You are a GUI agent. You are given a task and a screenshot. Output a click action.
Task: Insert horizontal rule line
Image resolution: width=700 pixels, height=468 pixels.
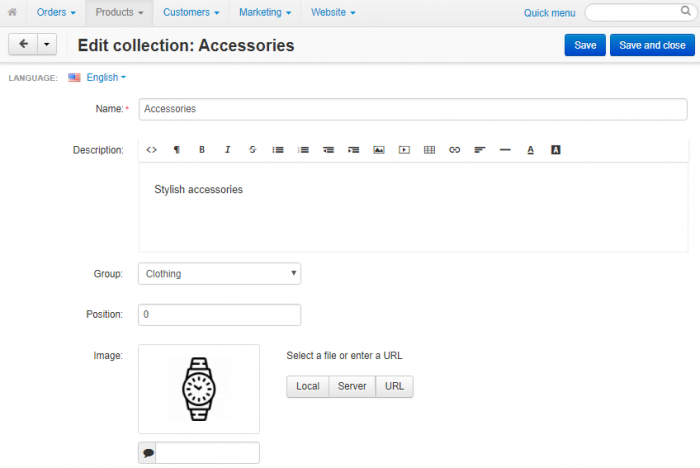(505, 150)
